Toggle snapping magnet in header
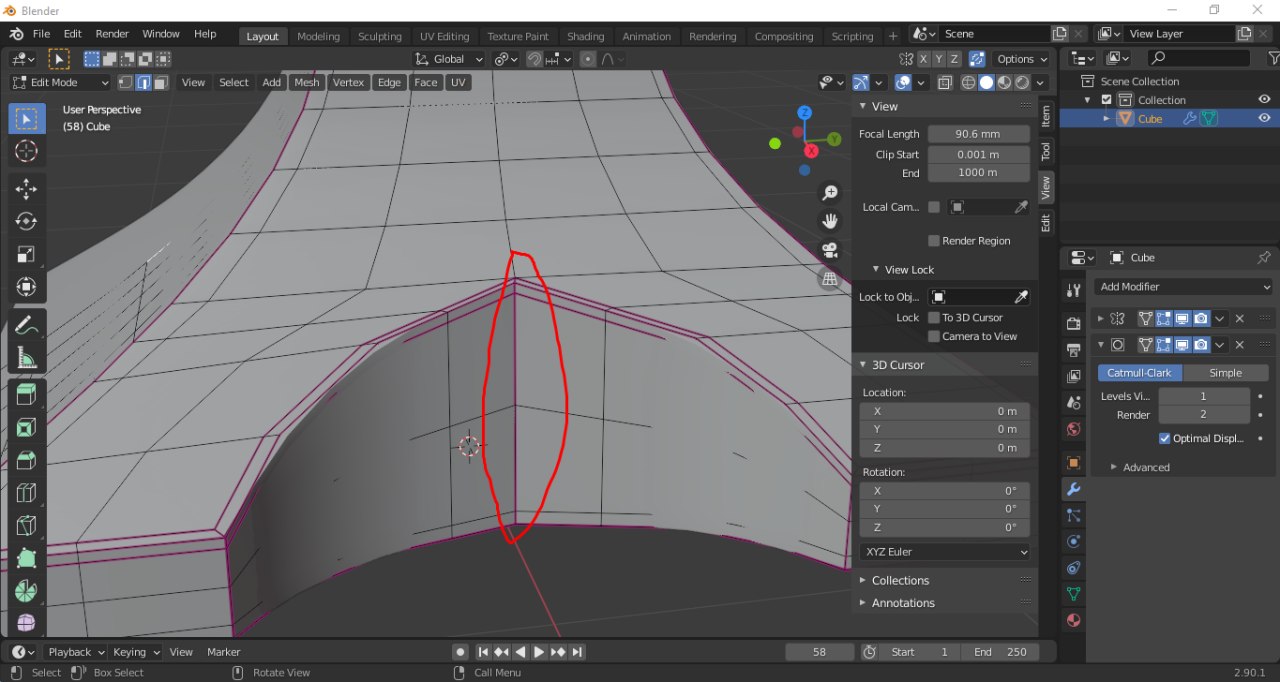 point(534,59)
